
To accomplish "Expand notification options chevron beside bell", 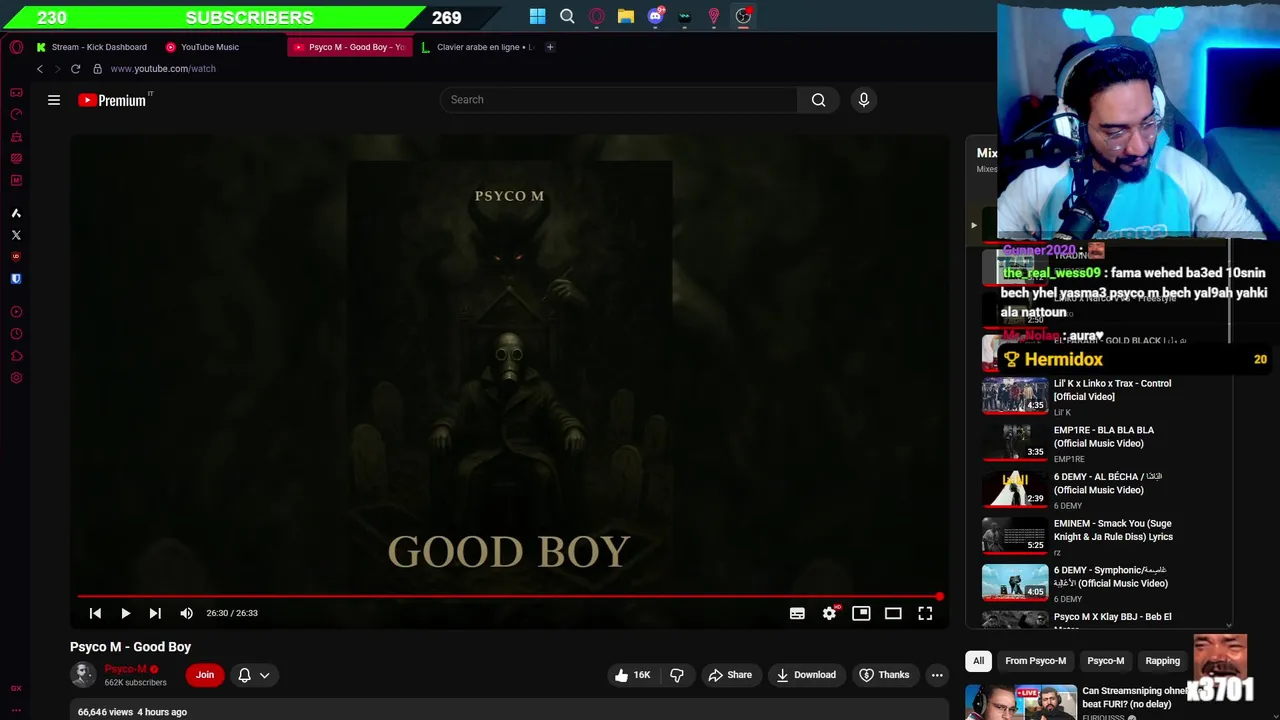I will (265, 675).
